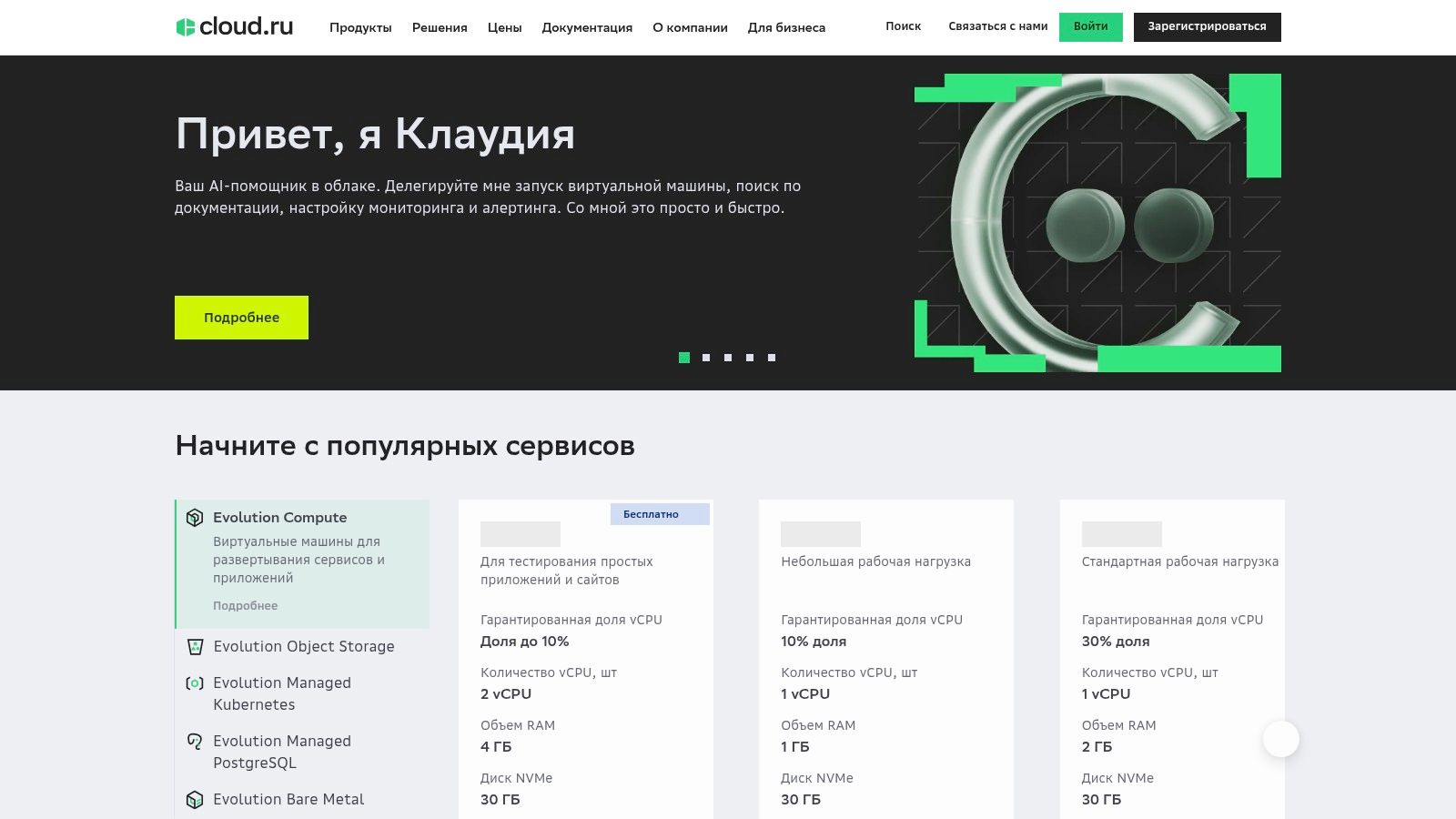This screenshot has width=1456, height=819.
Task: Select the first carousel dot indicator
Action: click(684, 358)
